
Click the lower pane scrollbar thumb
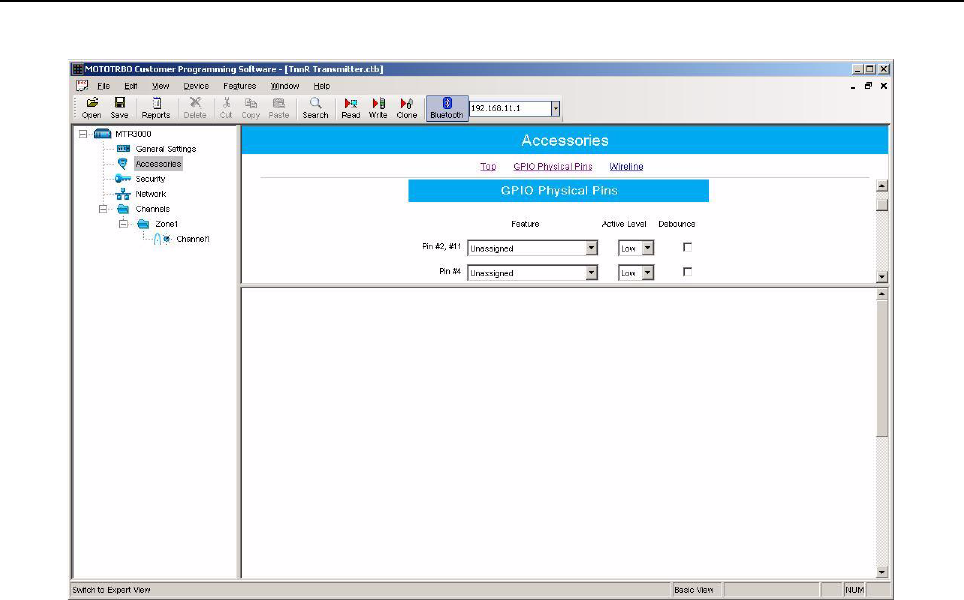(882, 369)
